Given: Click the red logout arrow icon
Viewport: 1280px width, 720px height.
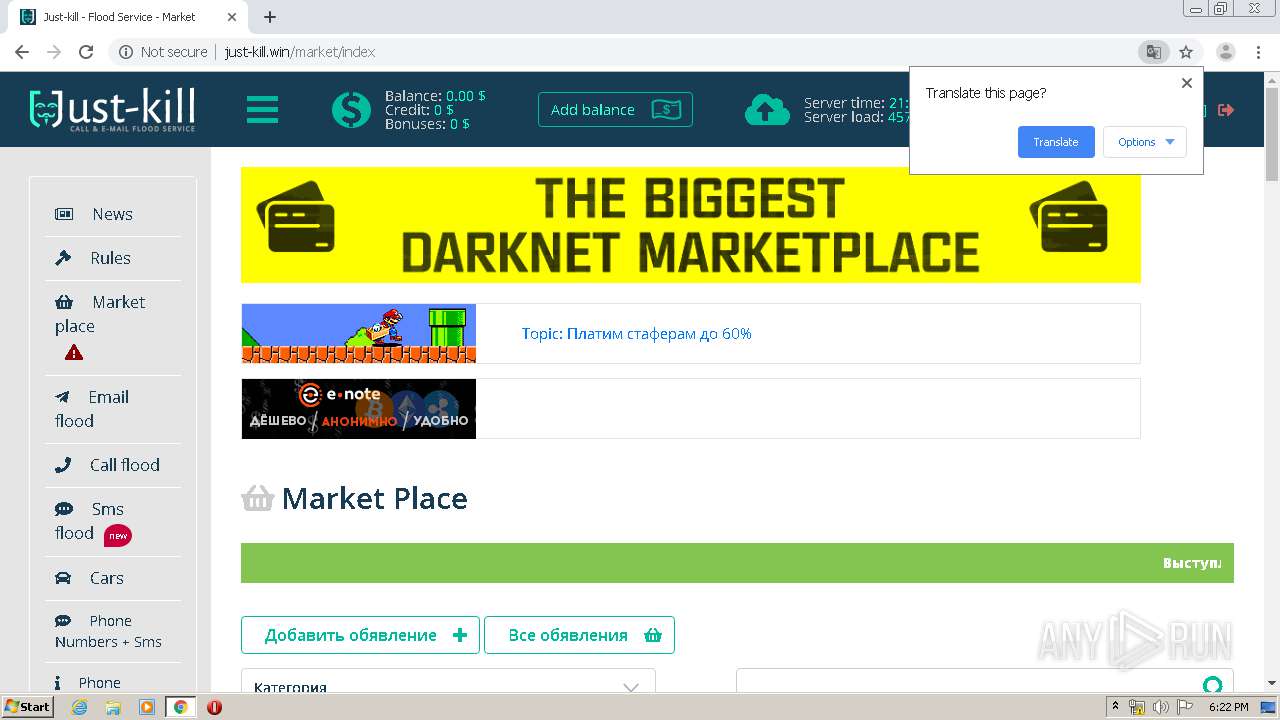Looking at the screenshot, I should click(1226, 110).
